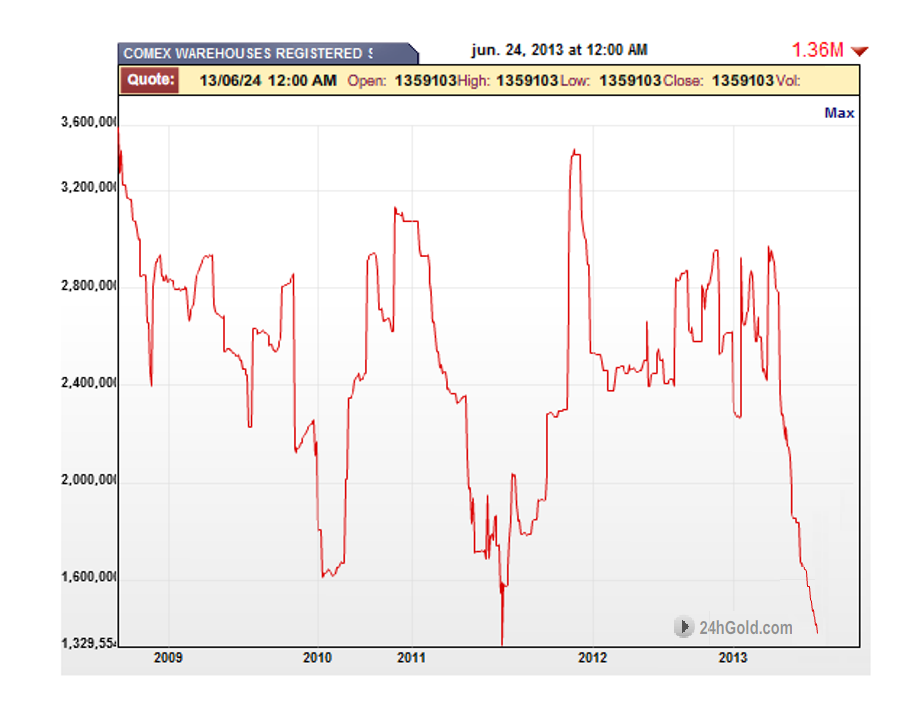Click the Close value 1359103
This screenshot has height=706, width=918.
point(745,79)
